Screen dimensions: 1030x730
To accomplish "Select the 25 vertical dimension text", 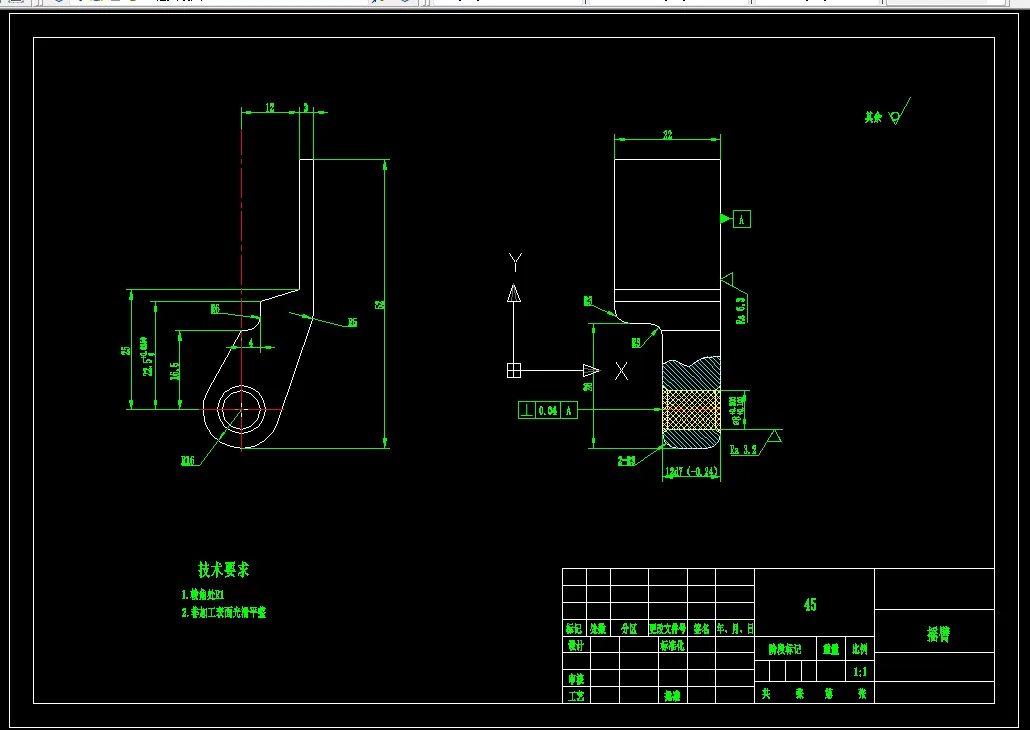I will (125, 351).
